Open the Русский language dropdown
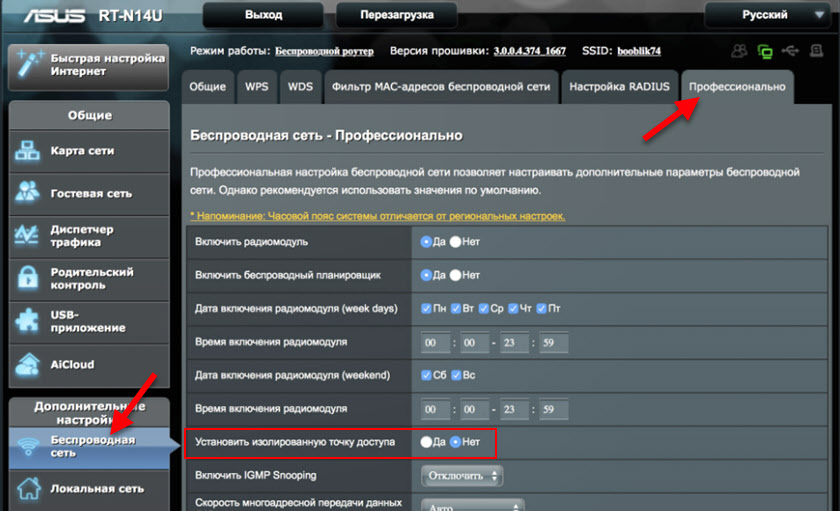This screenshot has height=511, width=840. (x=769, y=15)
